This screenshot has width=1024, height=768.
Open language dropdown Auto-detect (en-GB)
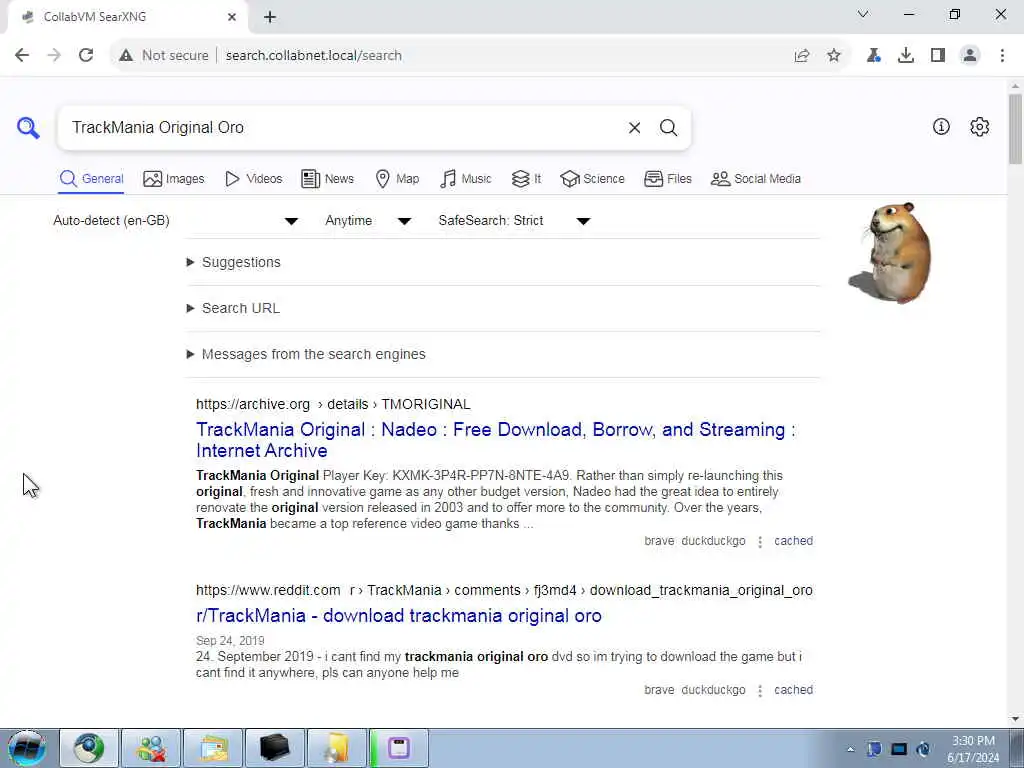176,221
